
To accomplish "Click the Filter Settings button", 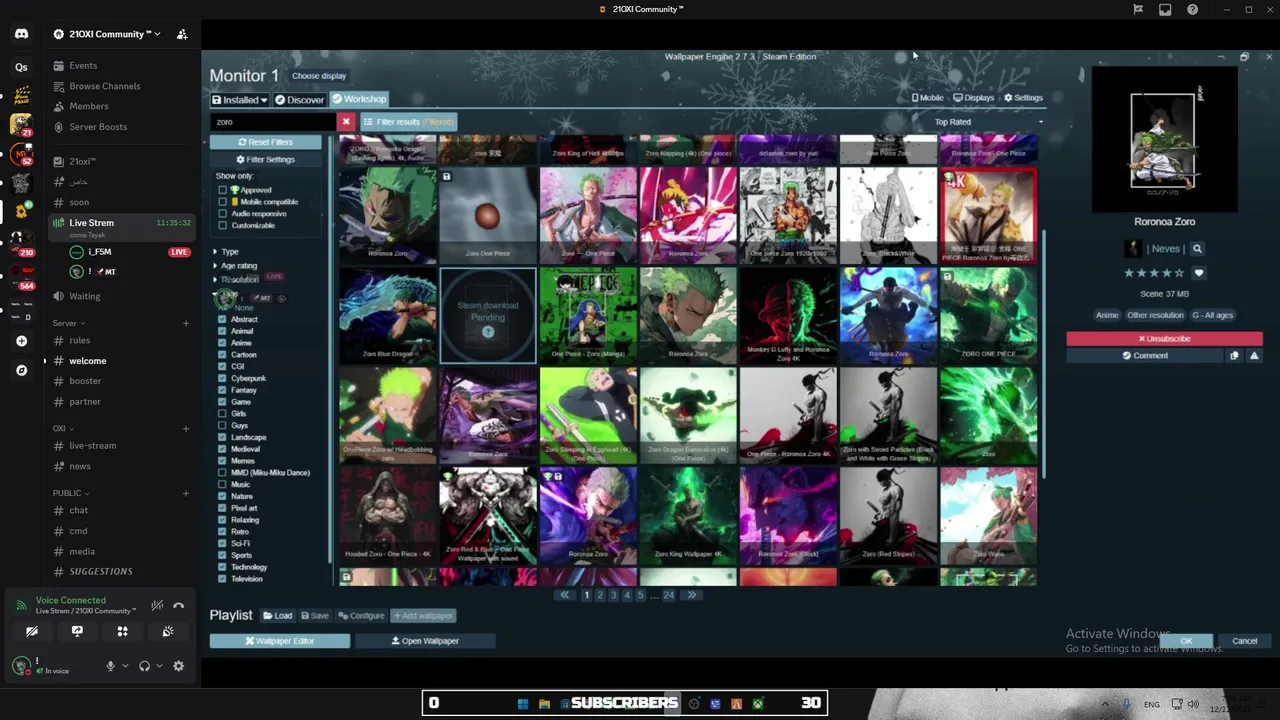I will tap(265, 160).
